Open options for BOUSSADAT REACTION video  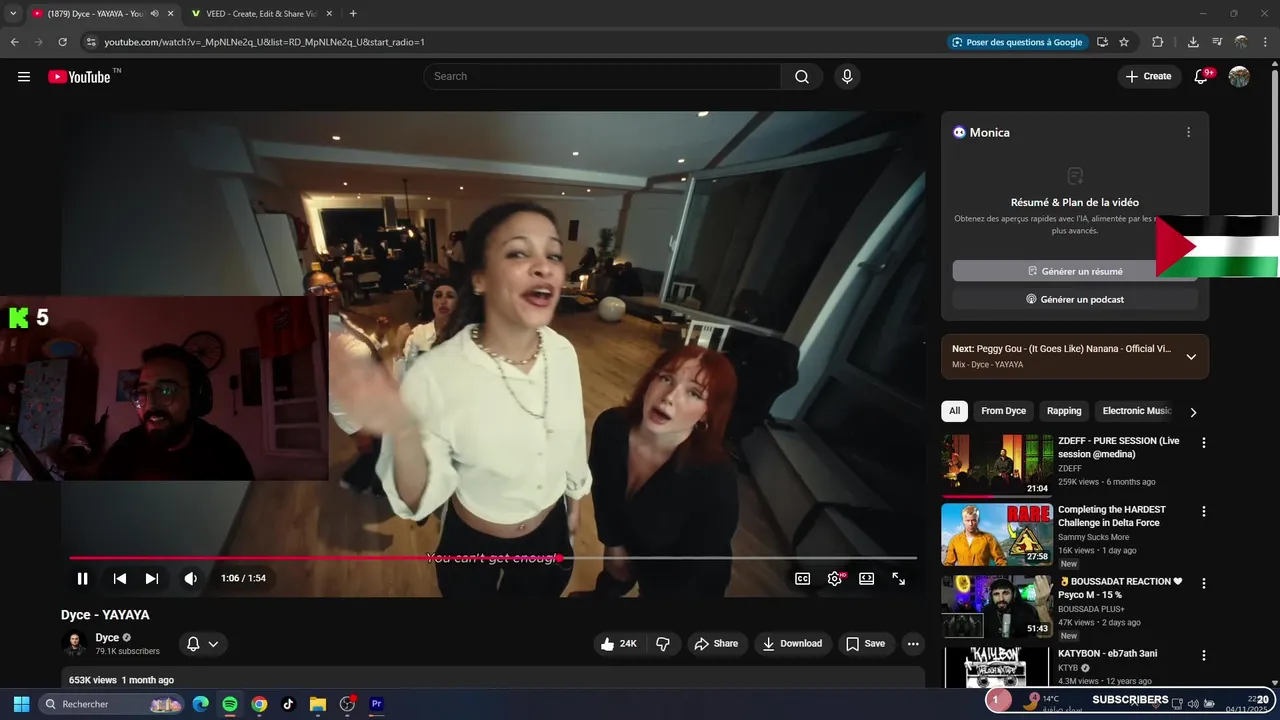click(x=1204, y=582)
